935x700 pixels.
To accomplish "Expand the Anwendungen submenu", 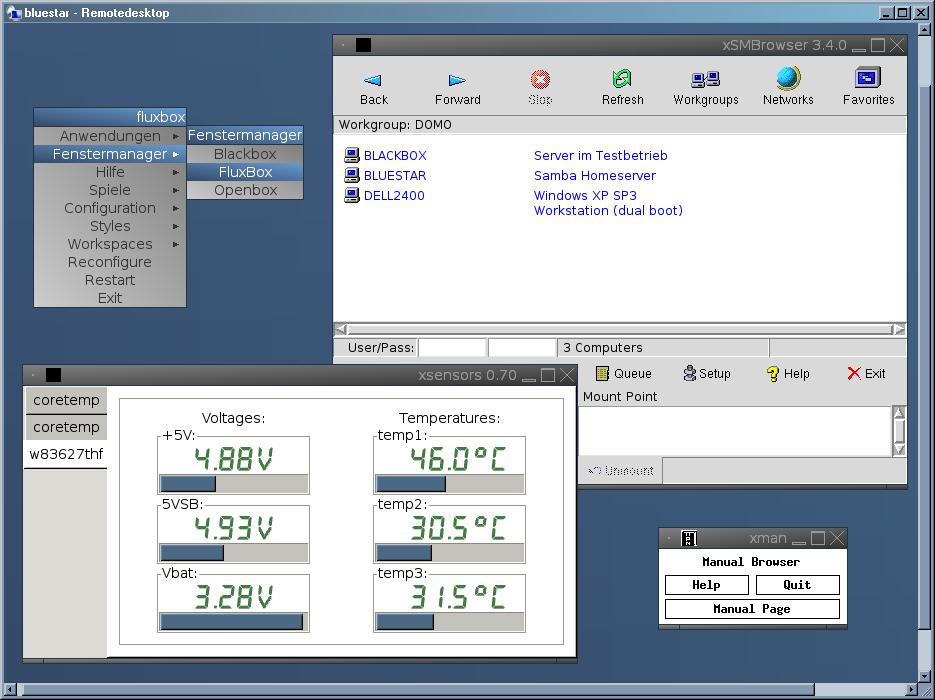I will pyautogui.click(x=110, y=136).
